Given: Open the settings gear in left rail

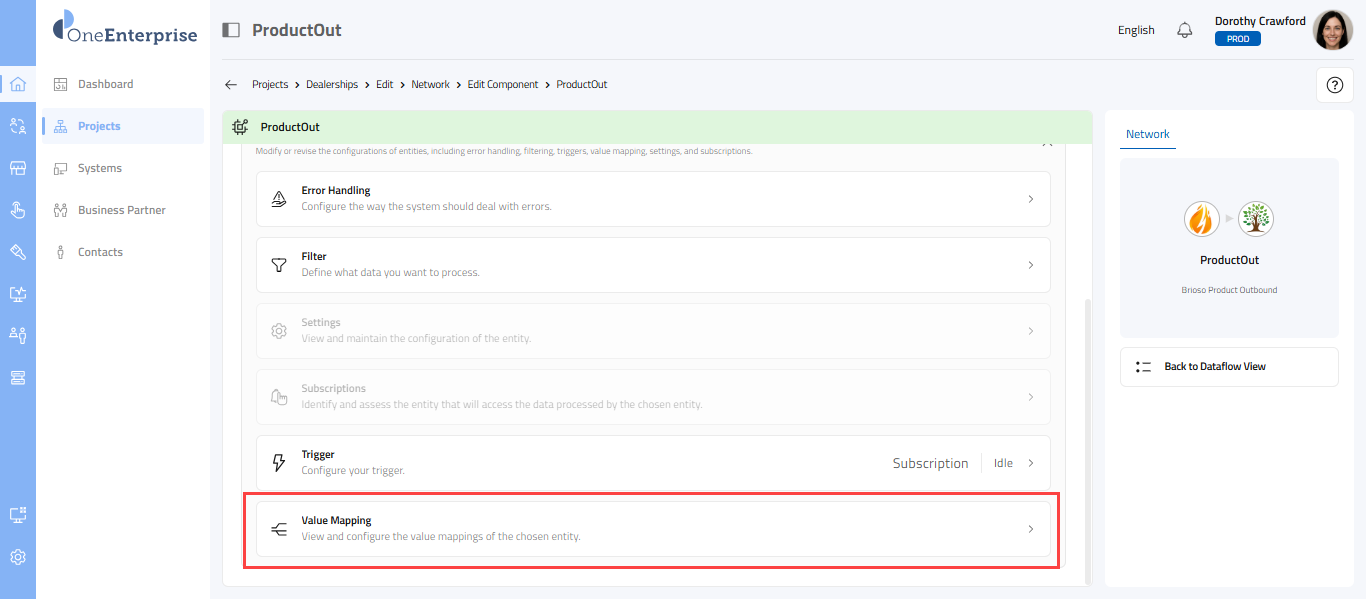Looking at the screenshot, I should click(x=18, y=557).
